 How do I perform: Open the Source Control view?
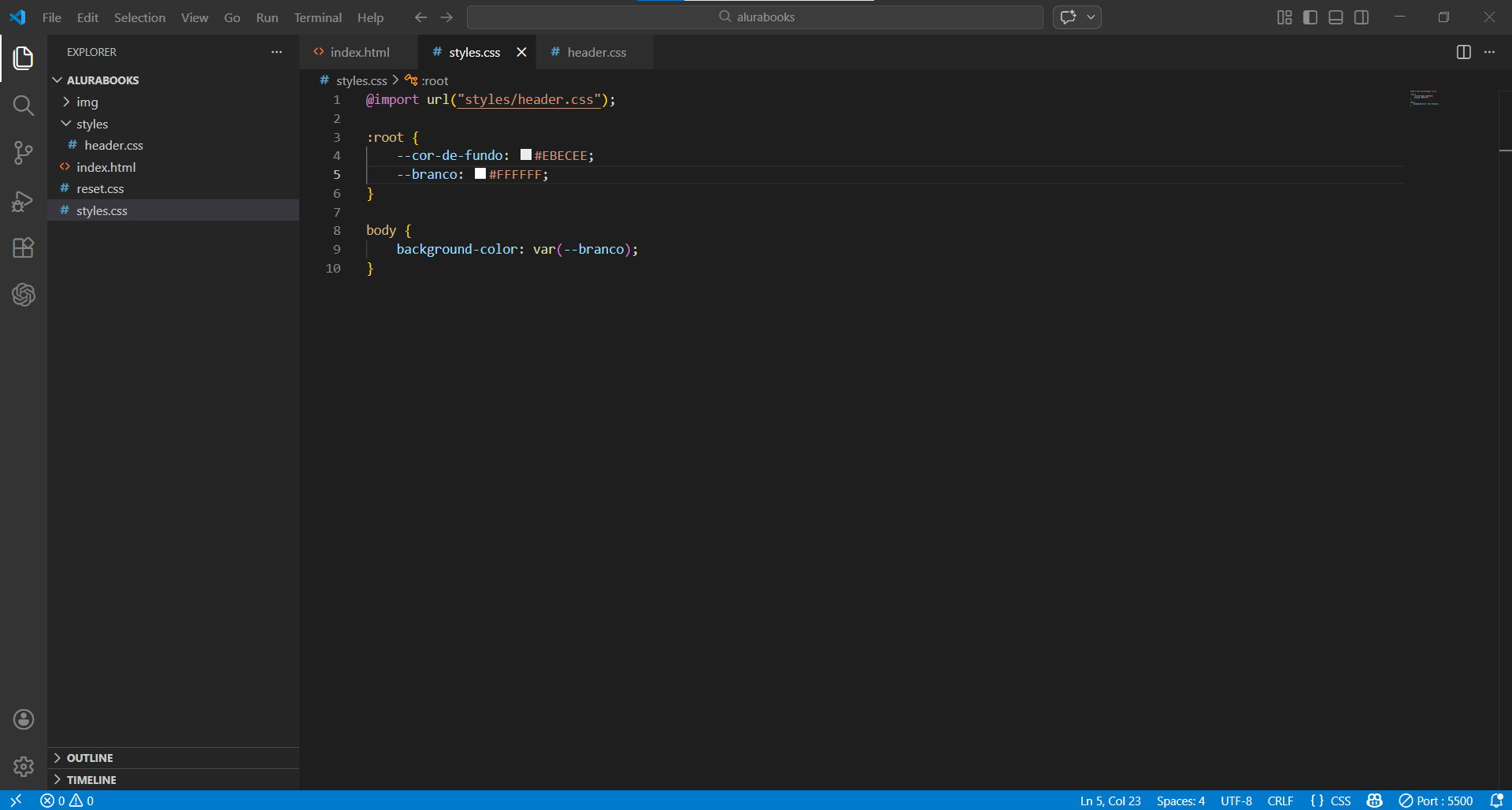click(x=24, y=153)
